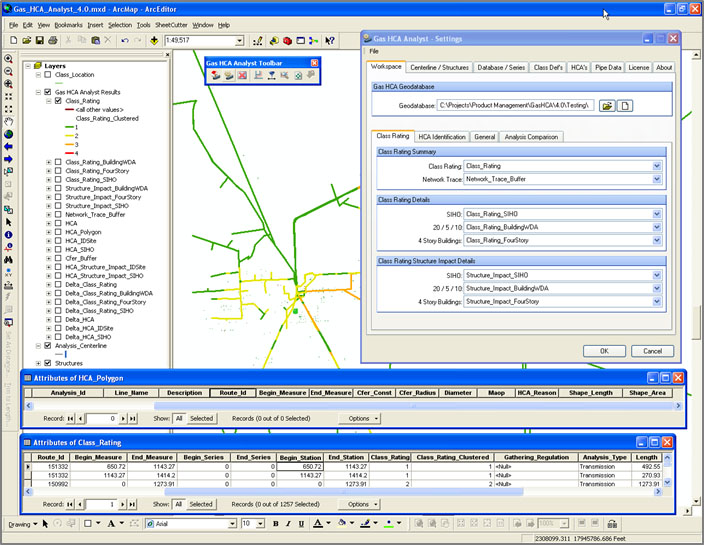Viewport: 704px width, 545px height.
Task: Click red X icon on HCA toolbar
Action: (242, 75)
